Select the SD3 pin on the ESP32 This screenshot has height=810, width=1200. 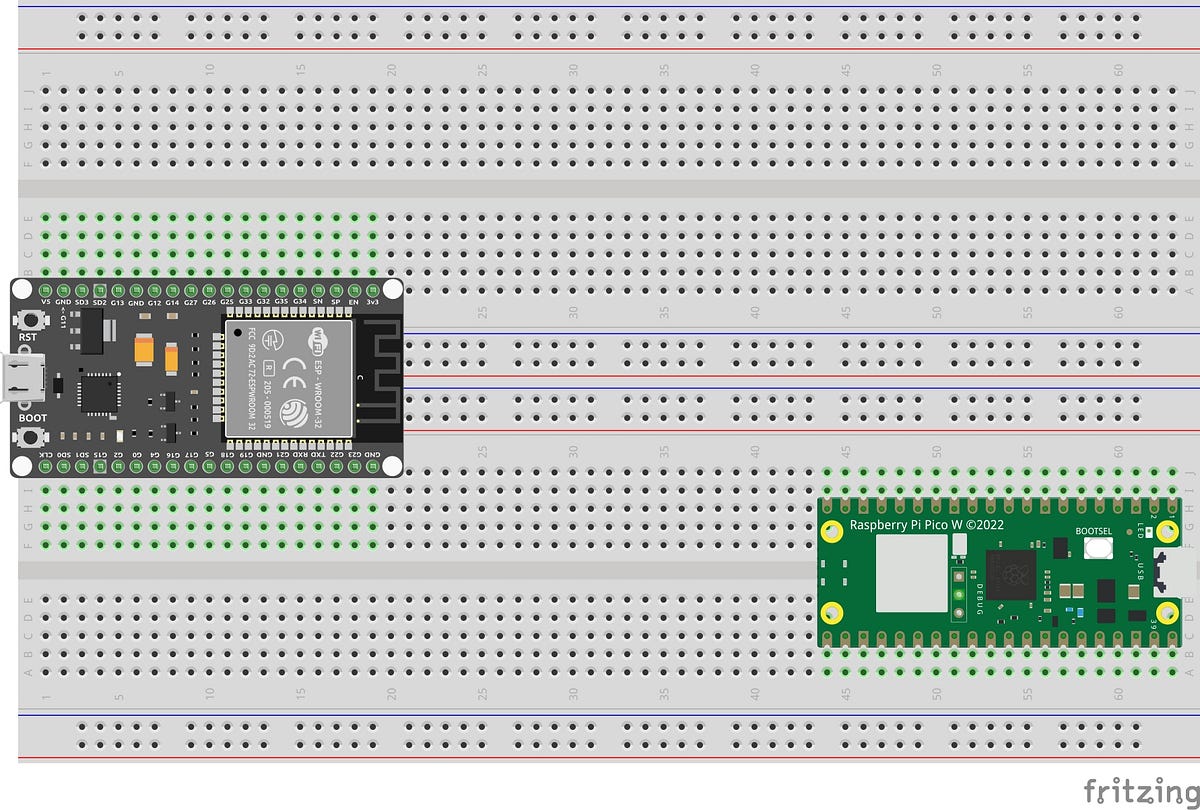click(81, 291)
